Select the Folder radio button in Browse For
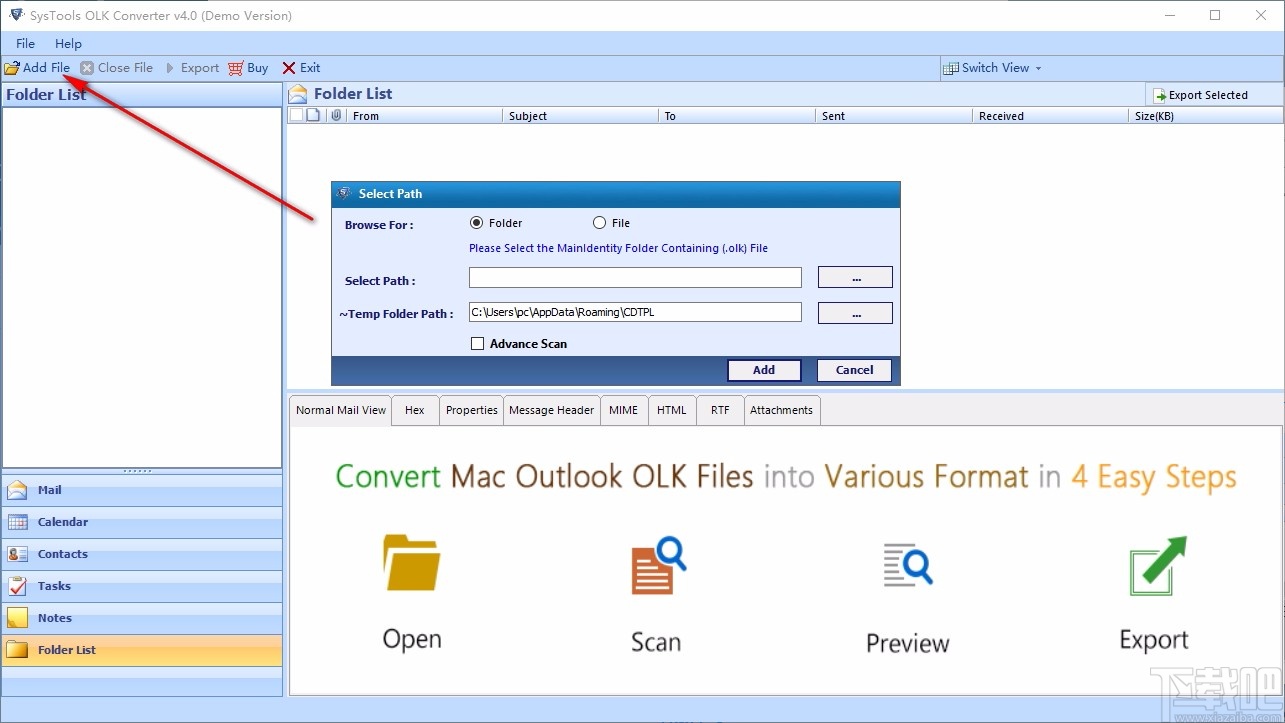This screenshot has width=1285, height=723. click(x=476, y=222)
